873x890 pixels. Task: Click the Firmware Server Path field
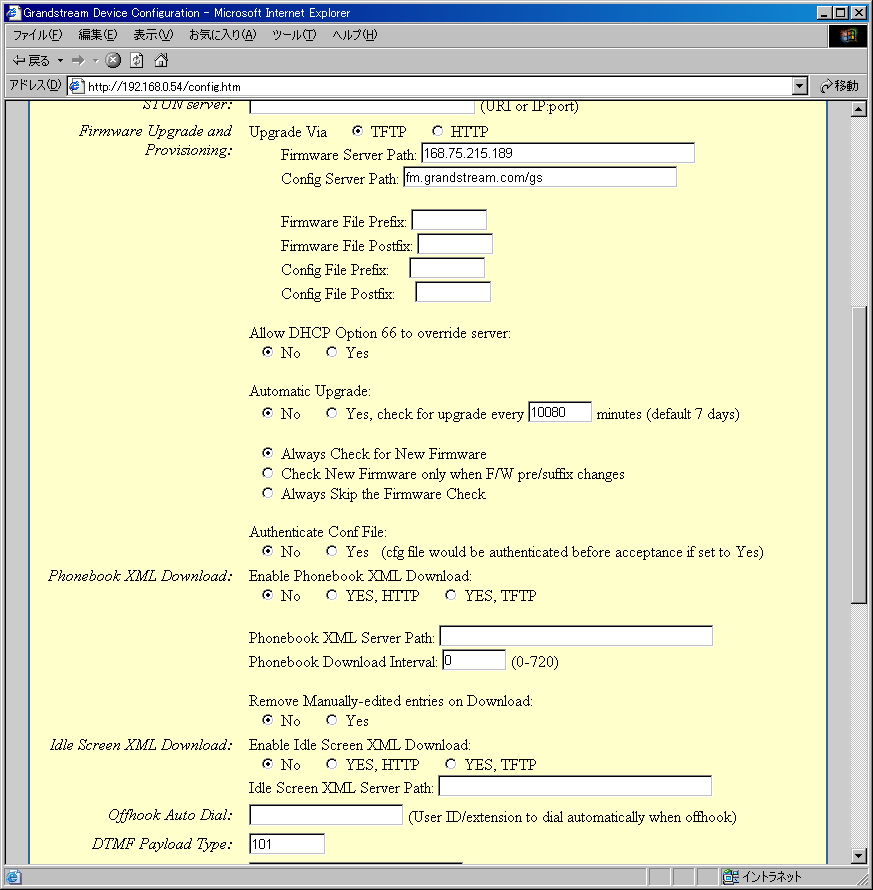click(x=557, y=153)
